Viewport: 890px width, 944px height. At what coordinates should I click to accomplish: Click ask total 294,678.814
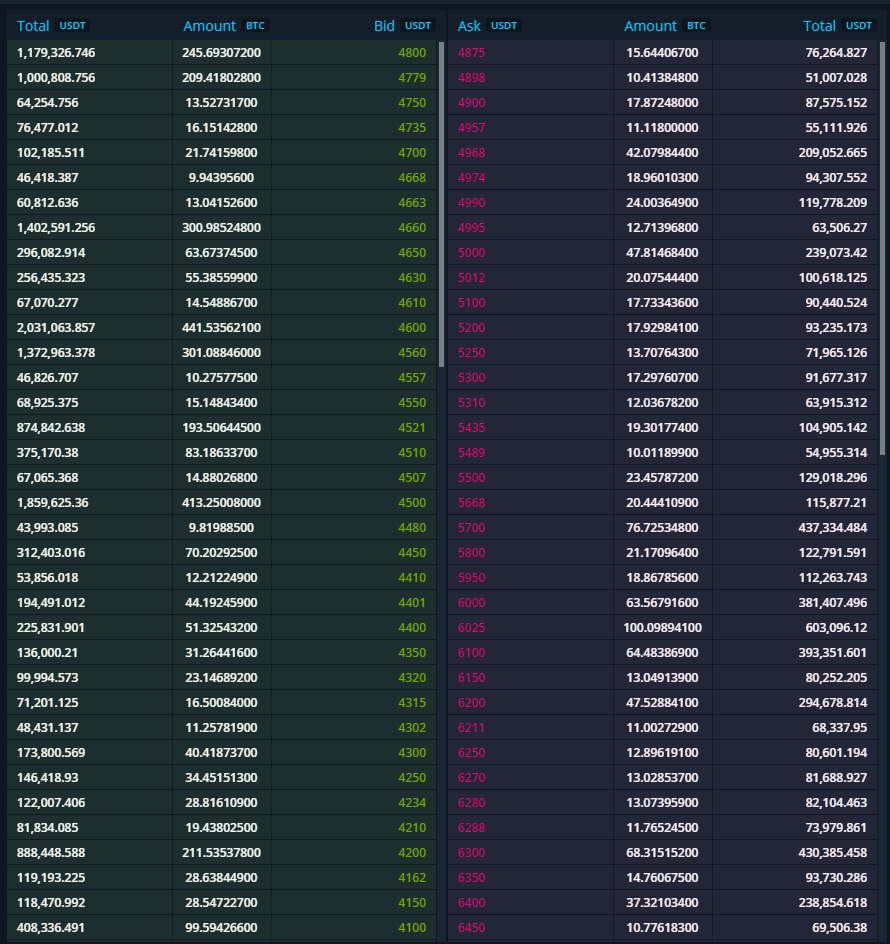833,702
